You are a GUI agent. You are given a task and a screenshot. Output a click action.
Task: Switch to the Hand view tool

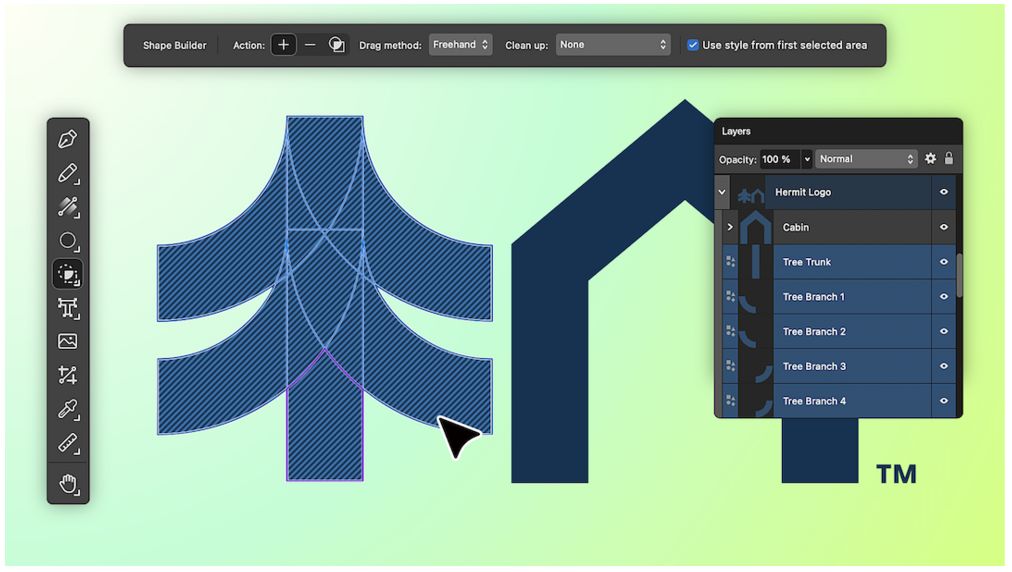[x=68, y=484]
